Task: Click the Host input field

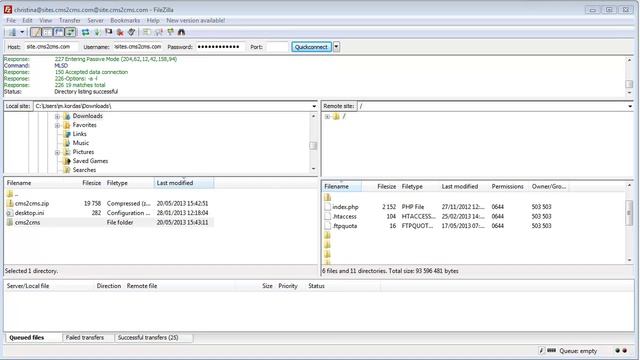Action: pyautogui.click(x=51, y=47)
